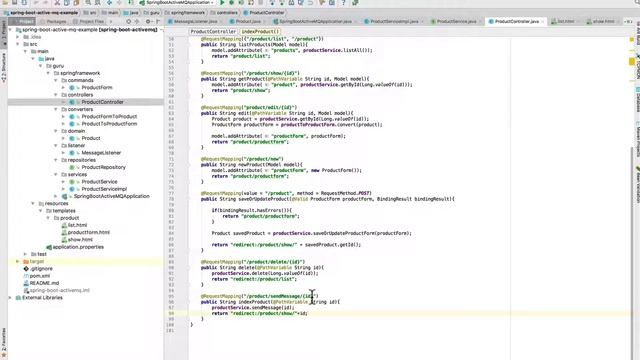Select the Project Files view tab
Screen dimensions: 640x360
88,21
